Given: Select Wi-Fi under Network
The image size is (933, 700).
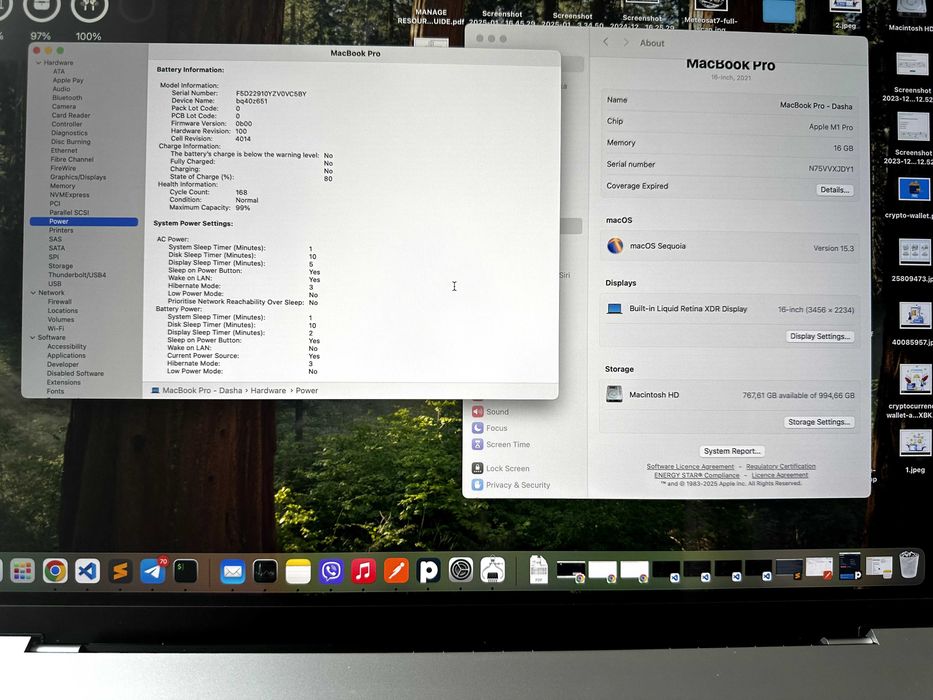Looking at the screenshot, I should click(55, 328).
